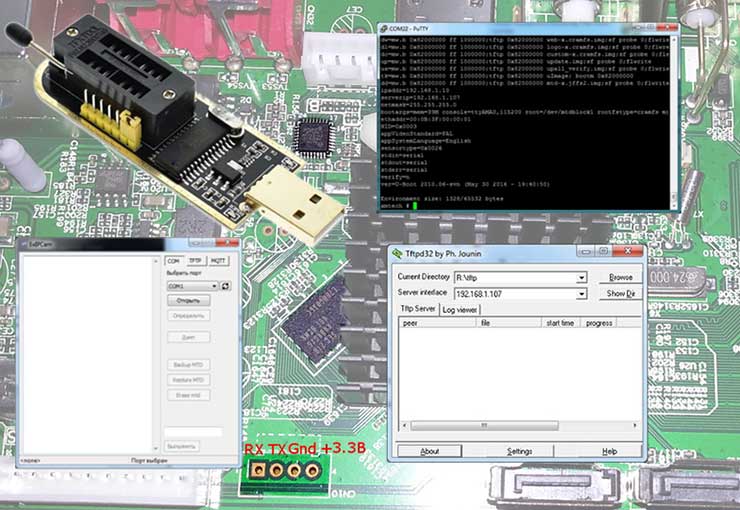Switch to the TFTP tab

point(195,259)
